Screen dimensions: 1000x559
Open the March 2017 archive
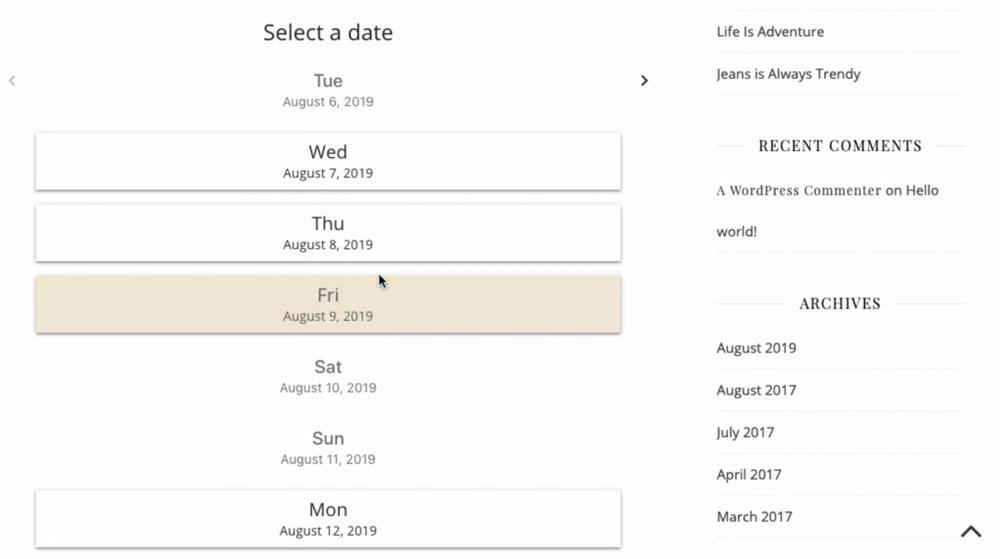pyautogui.click(x=754, y=516)
